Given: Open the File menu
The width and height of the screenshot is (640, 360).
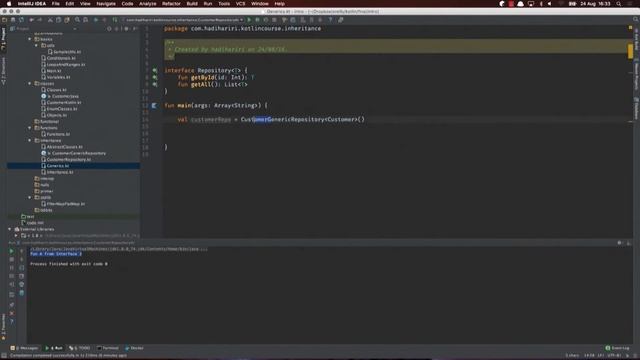Looking at the screenshot, I should (x=56, y=4).
